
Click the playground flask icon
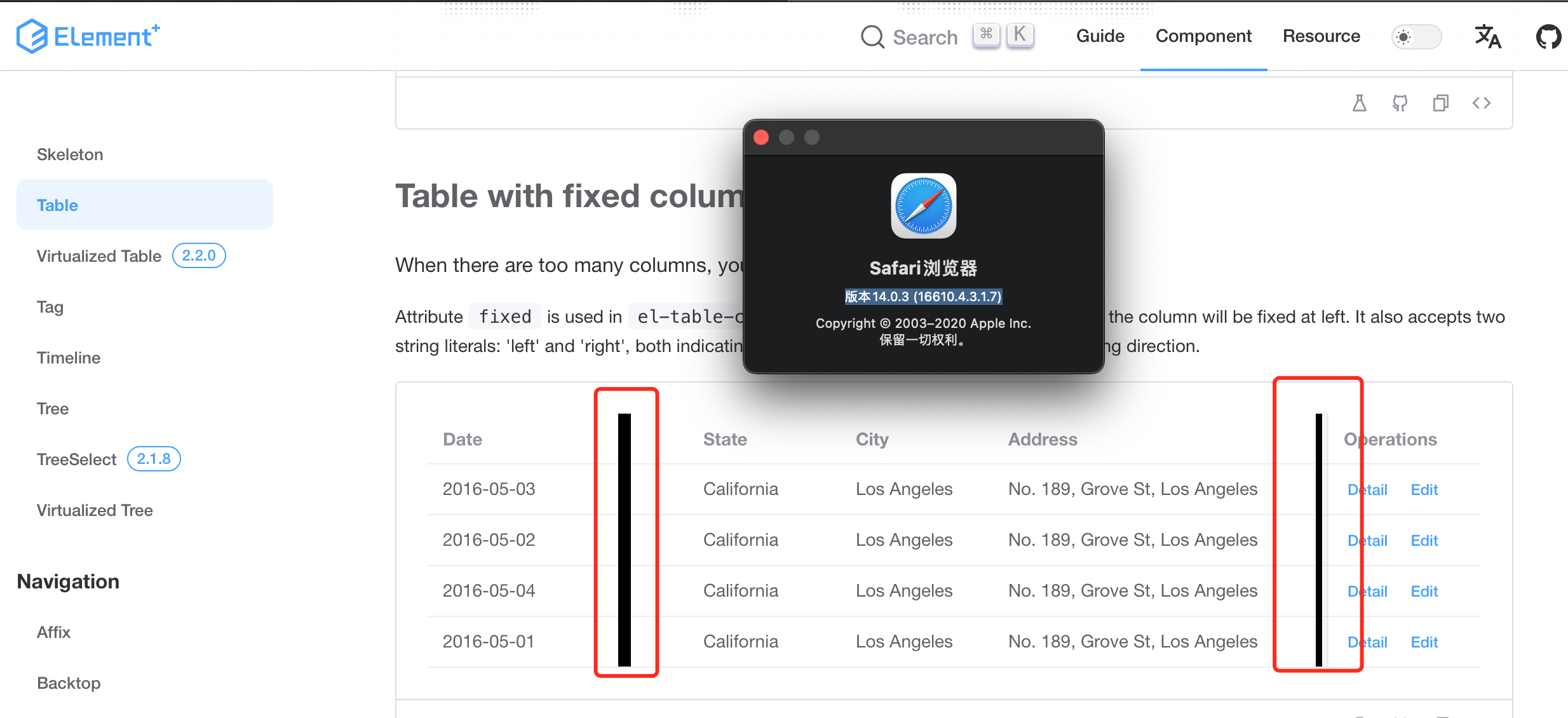tap(1359, 103)
